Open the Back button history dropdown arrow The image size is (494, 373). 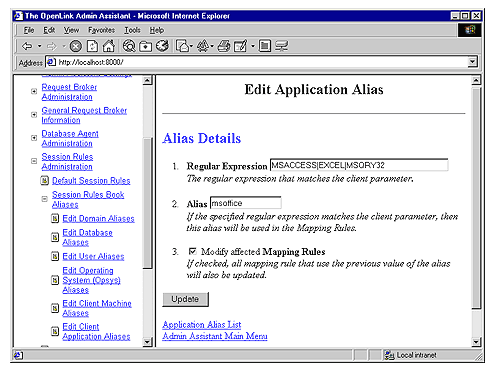pyautogui.click(x=39, y=46)
